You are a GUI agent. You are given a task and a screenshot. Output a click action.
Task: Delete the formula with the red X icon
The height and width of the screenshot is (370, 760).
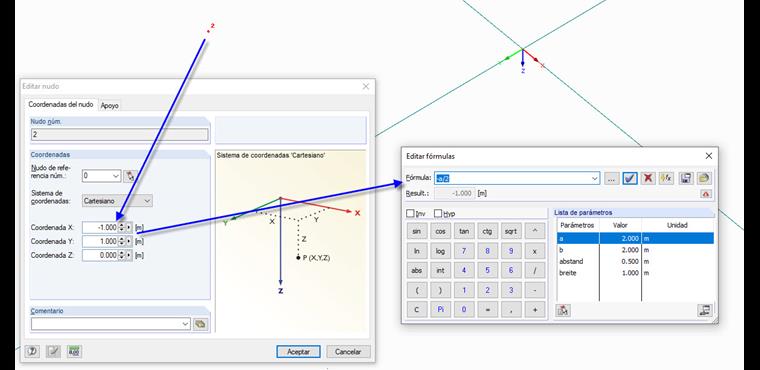click(x=648, y=178)
